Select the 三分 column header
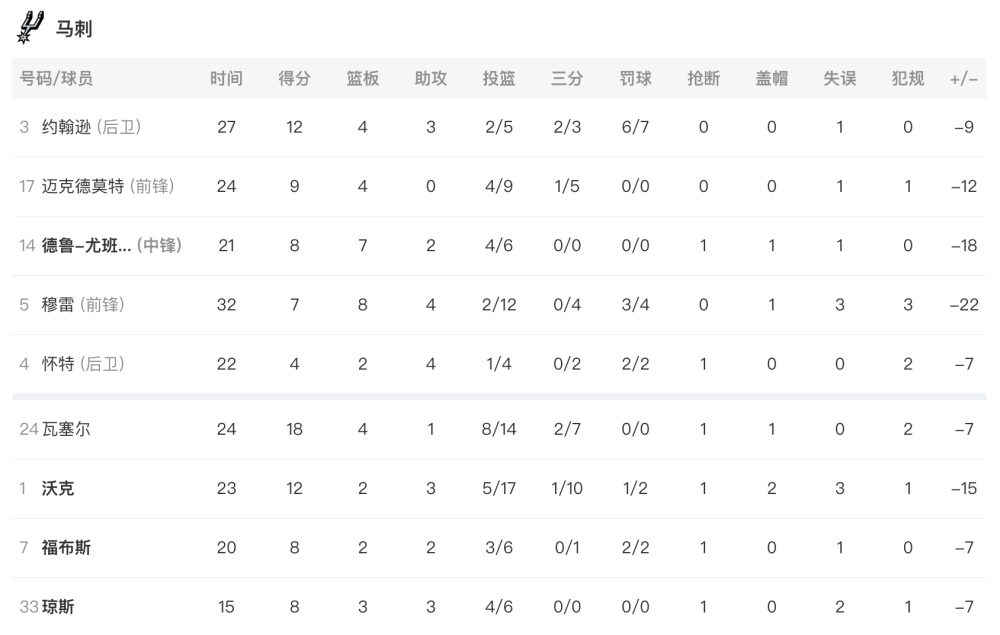This screenshot has height=635, width=1000. point(567,78)
